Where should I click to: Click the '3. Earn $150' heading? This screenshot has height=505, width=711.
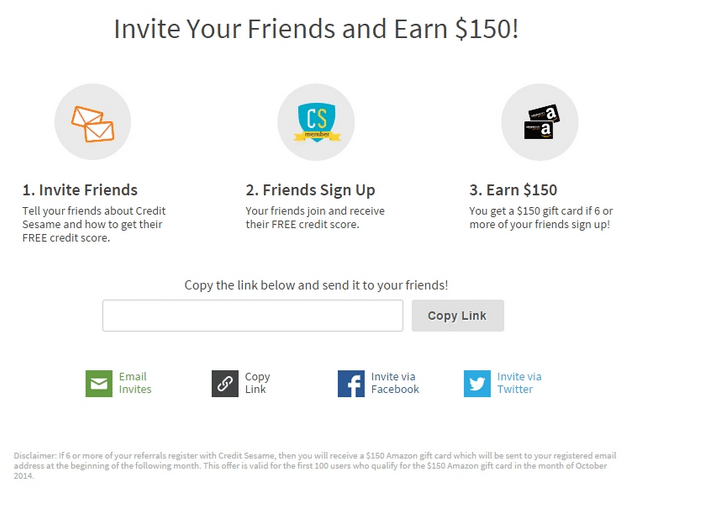pos(513,190)
